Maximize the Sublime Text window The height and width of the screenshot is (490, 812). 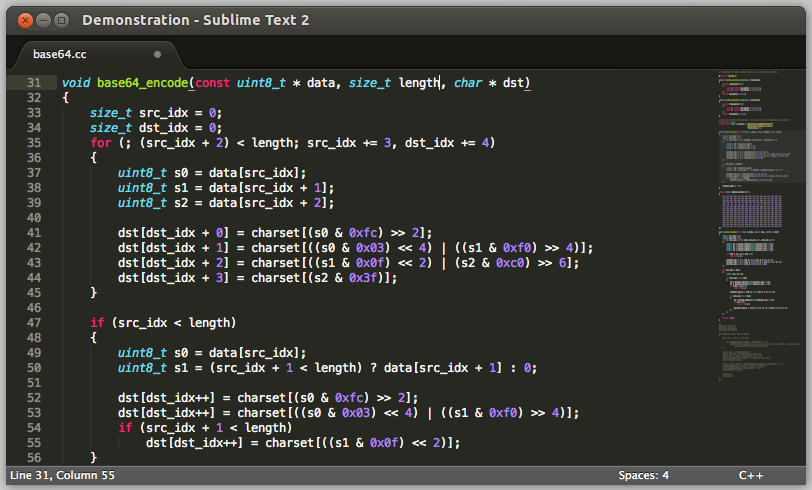pyautogui.click(x=62, y=20)
